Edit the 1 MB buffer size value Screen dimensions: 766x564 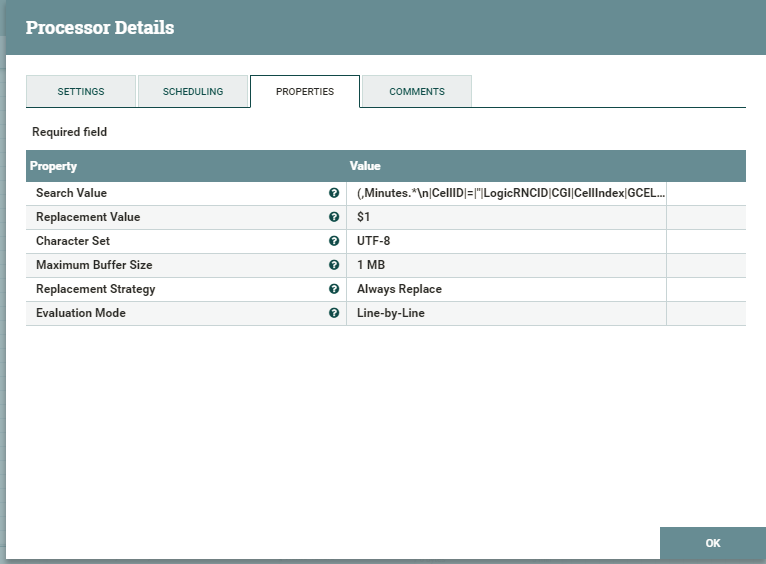tap(505, 265)
